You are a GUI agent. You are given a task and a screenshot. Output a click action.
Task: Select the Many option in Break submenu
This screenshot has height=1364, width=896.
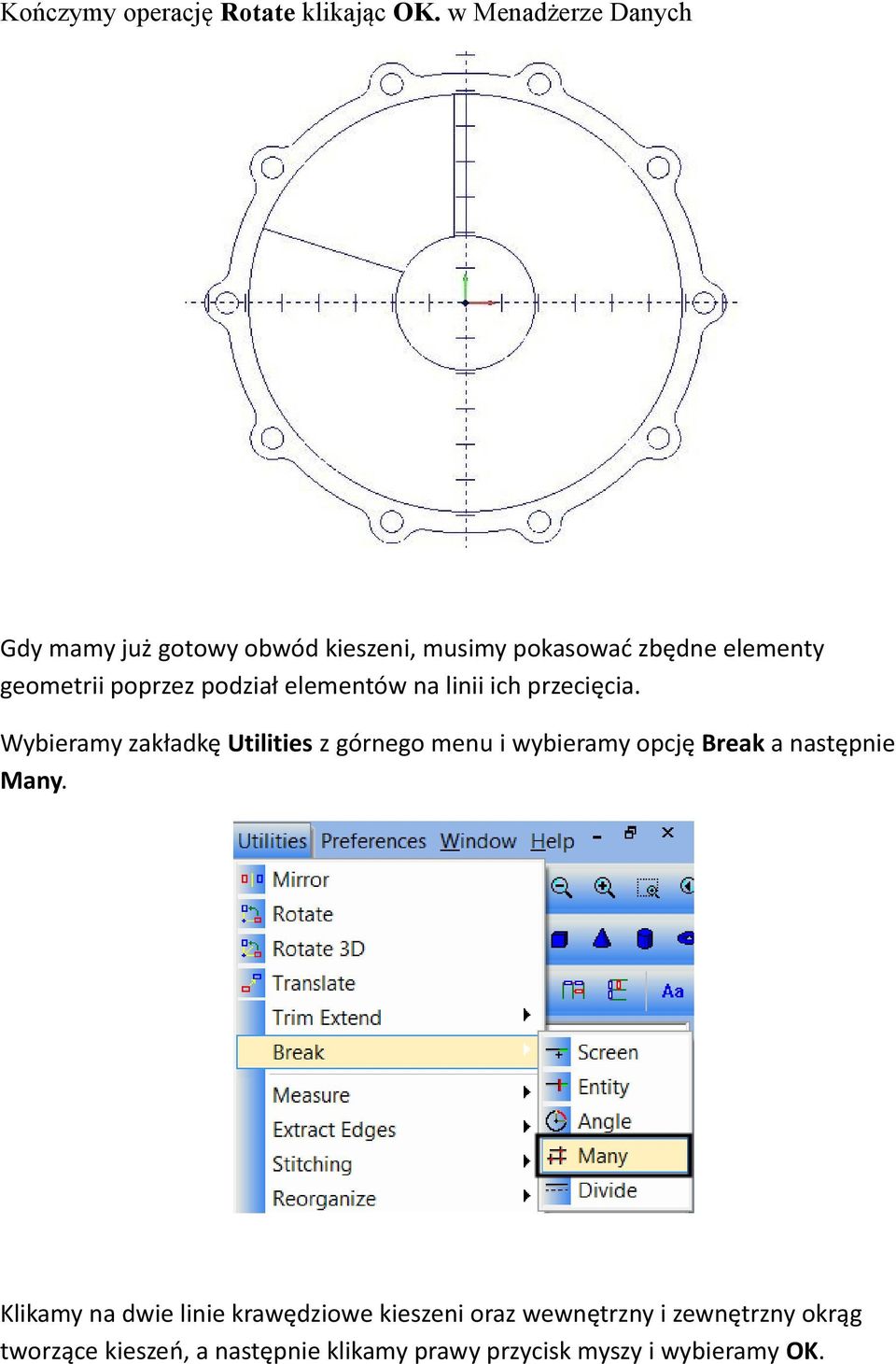(x=614, y=1156)
